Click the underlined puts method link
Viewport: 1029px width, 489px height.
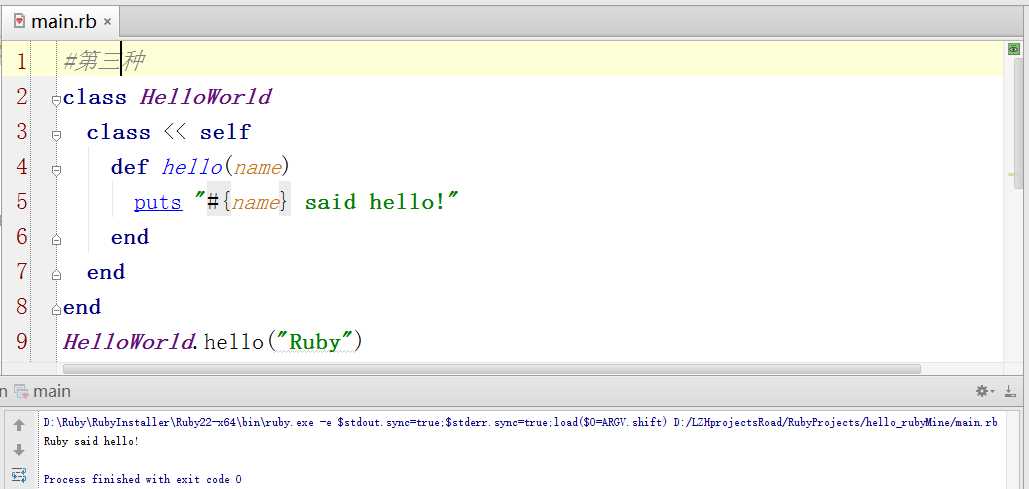click(x=158, y=202)
